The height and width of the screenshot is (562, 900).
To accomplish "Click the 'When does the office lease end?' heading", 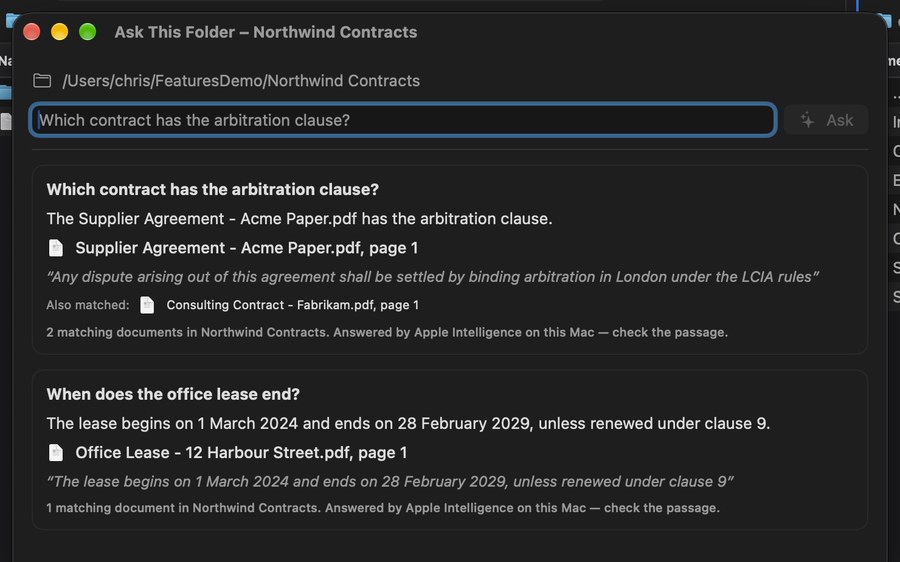I will 173,394.
